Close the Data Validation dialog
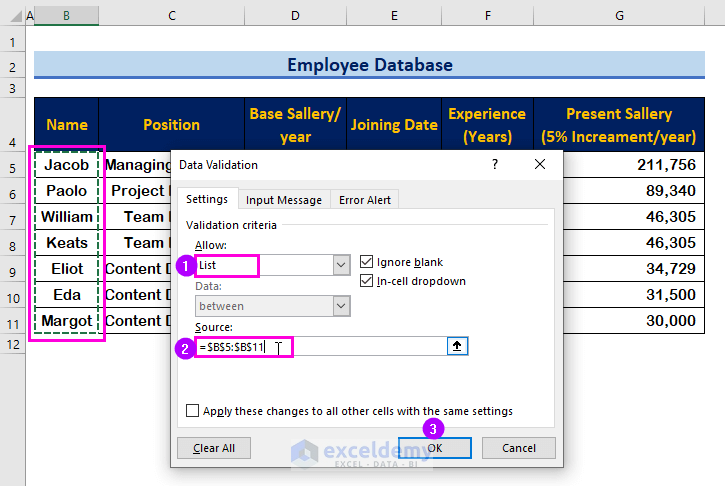 (x=540, y=164)
